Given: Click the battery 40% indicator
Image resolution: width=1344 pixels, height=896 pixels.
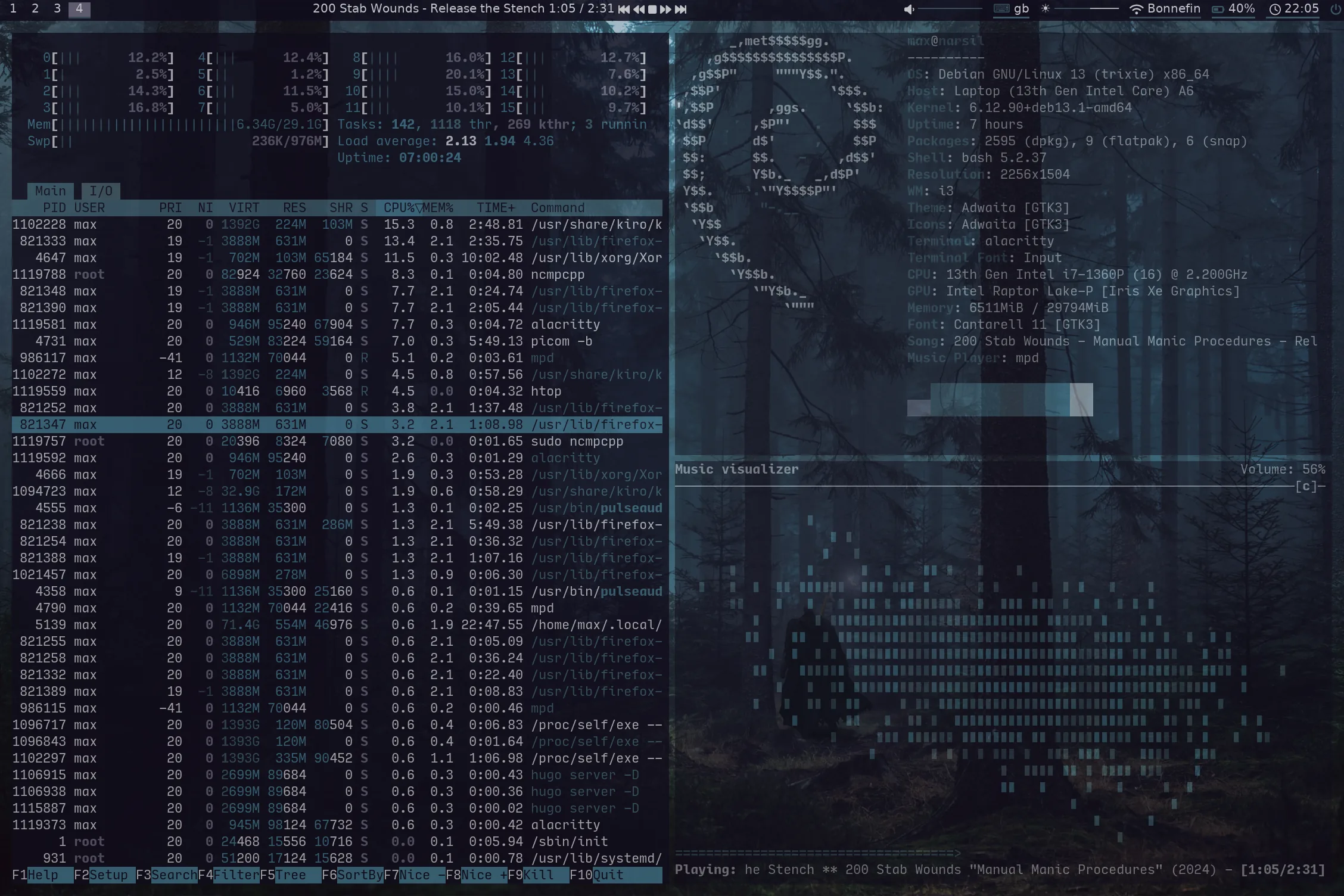Looking at the screenshot, I should 1233,9.
